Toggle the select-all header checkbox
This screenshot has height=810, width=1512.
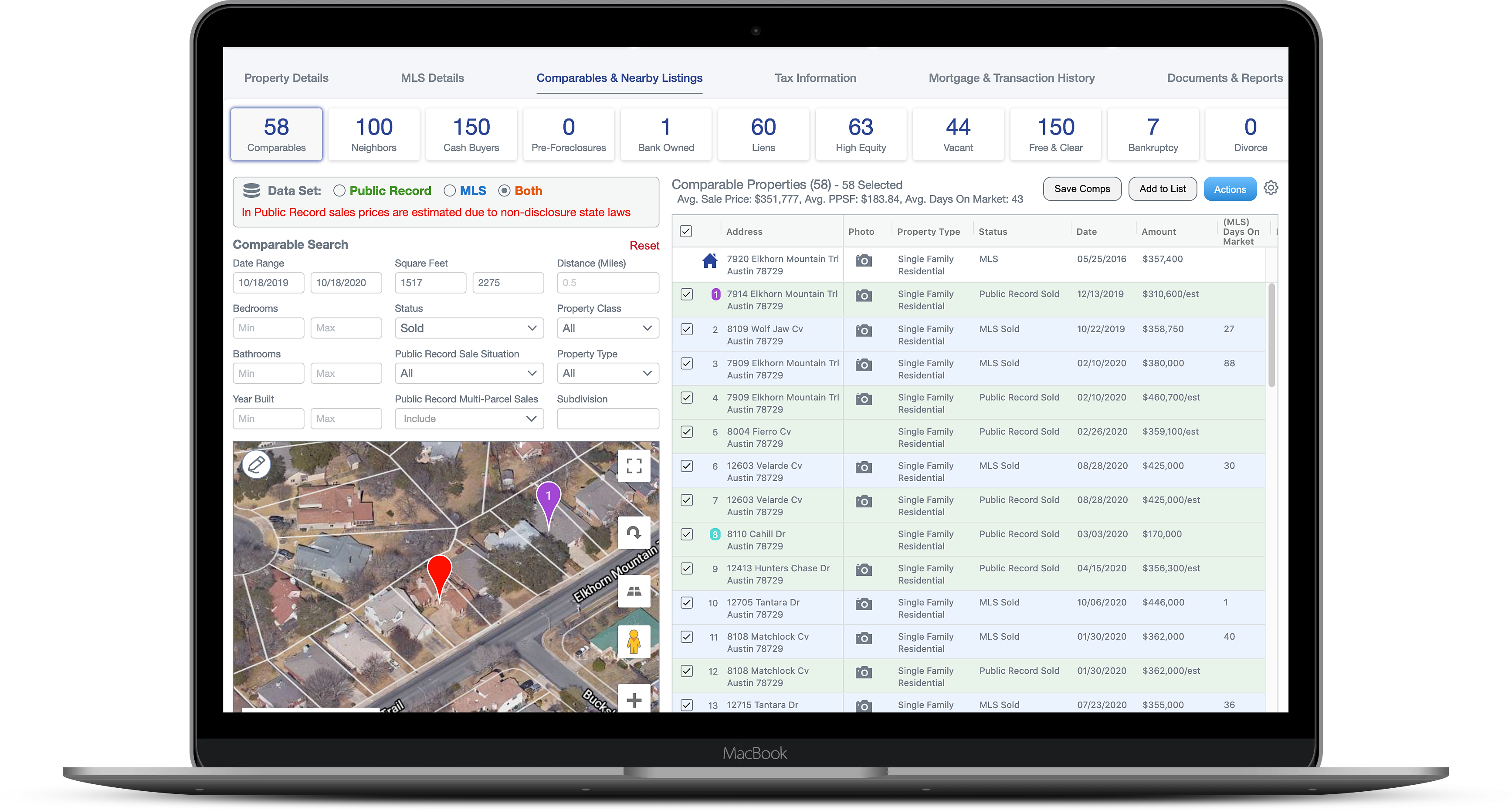pos(685,231)
